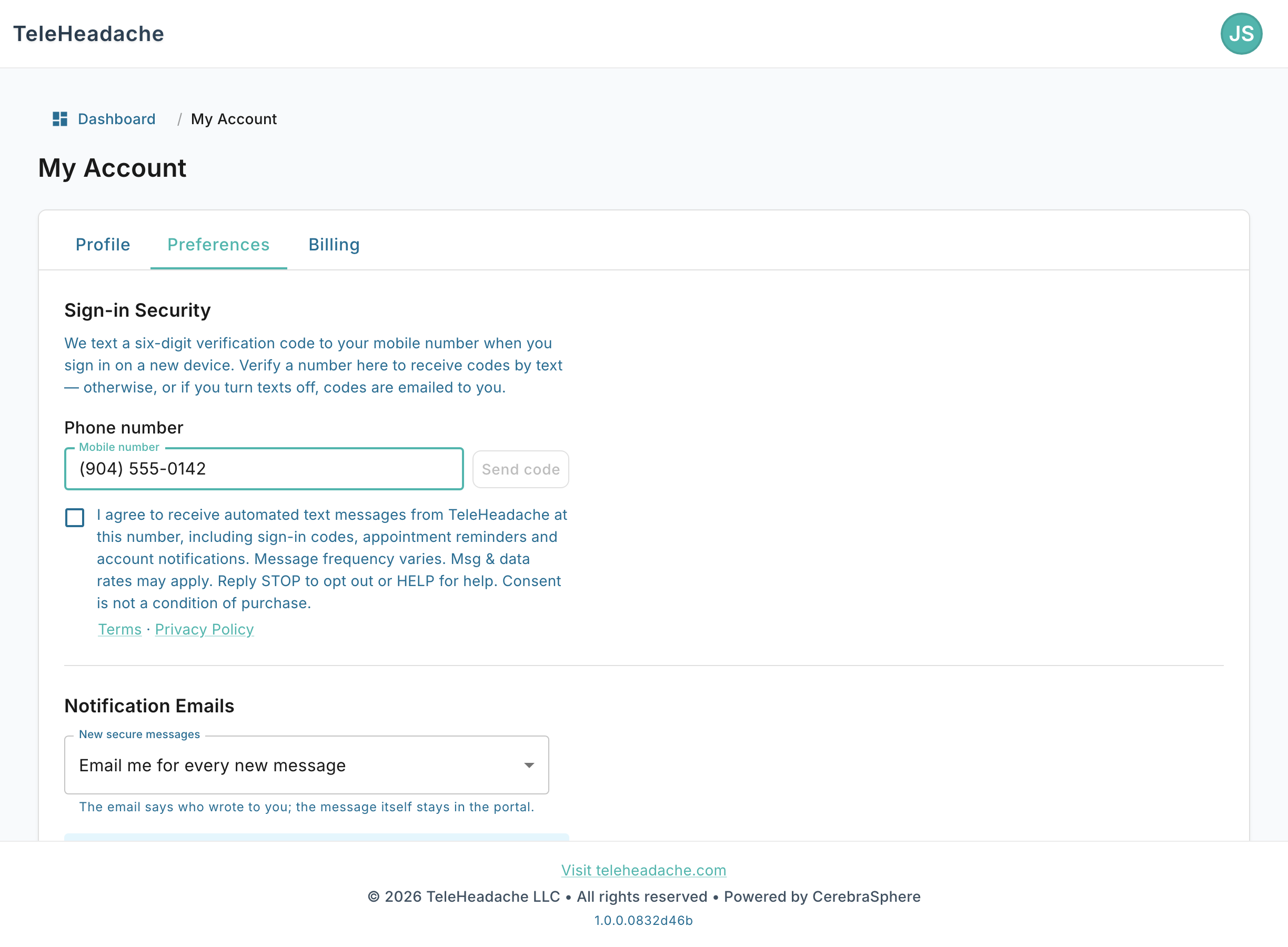Click the dropdown arrow for email notifications
Image resolution: width=1288 pixels, height=947 pixels.
point(529,765)
